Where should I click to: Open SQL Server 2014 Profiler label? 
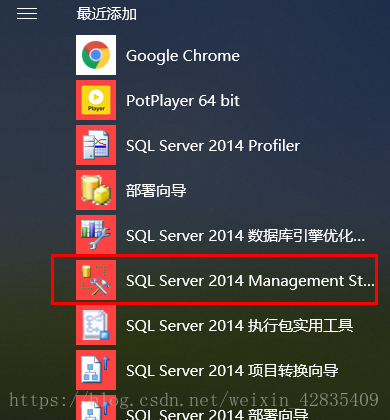[213, 146]
